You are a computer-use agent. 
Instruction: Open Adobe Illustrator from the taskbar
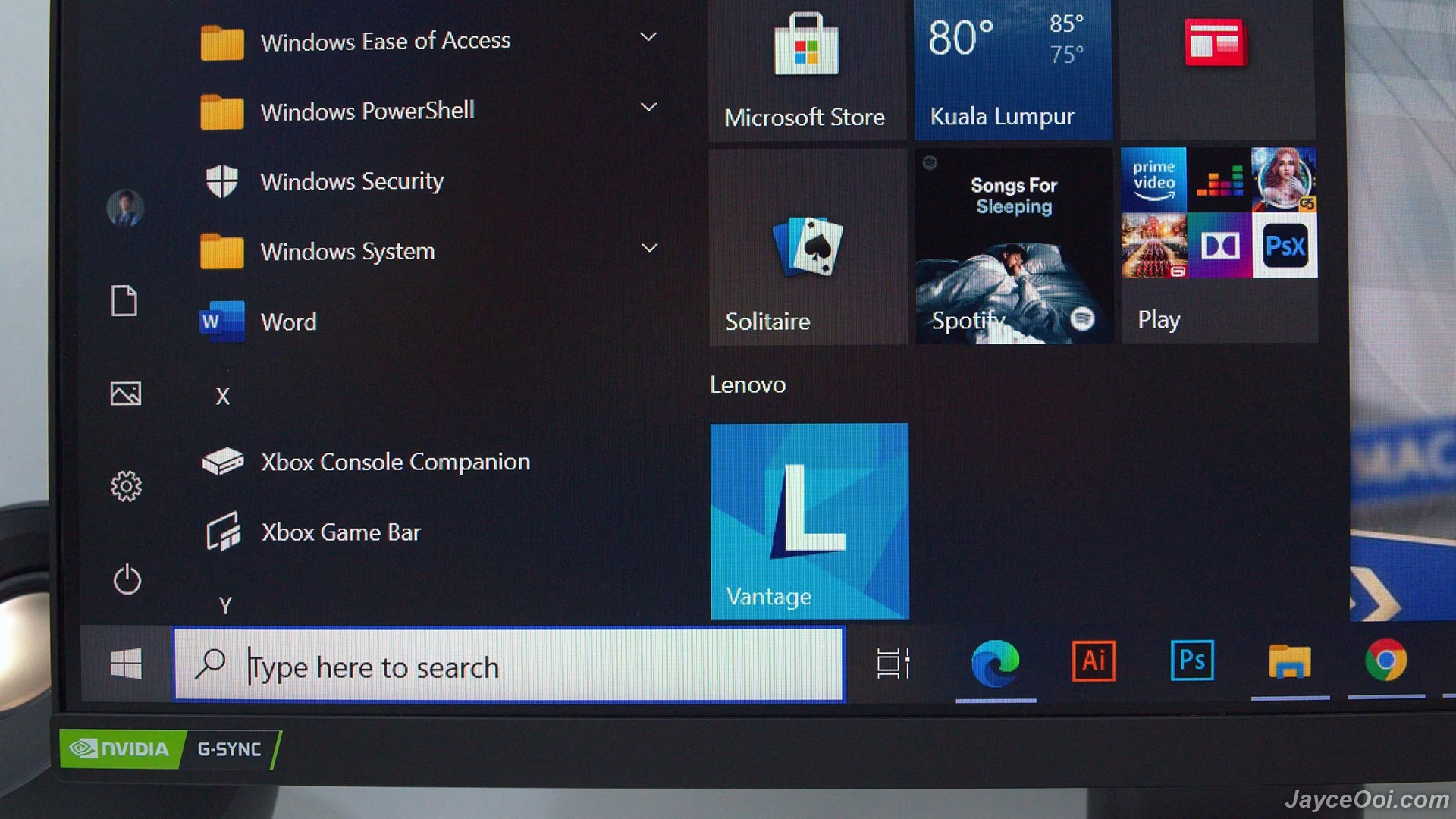pos(1094,661)
